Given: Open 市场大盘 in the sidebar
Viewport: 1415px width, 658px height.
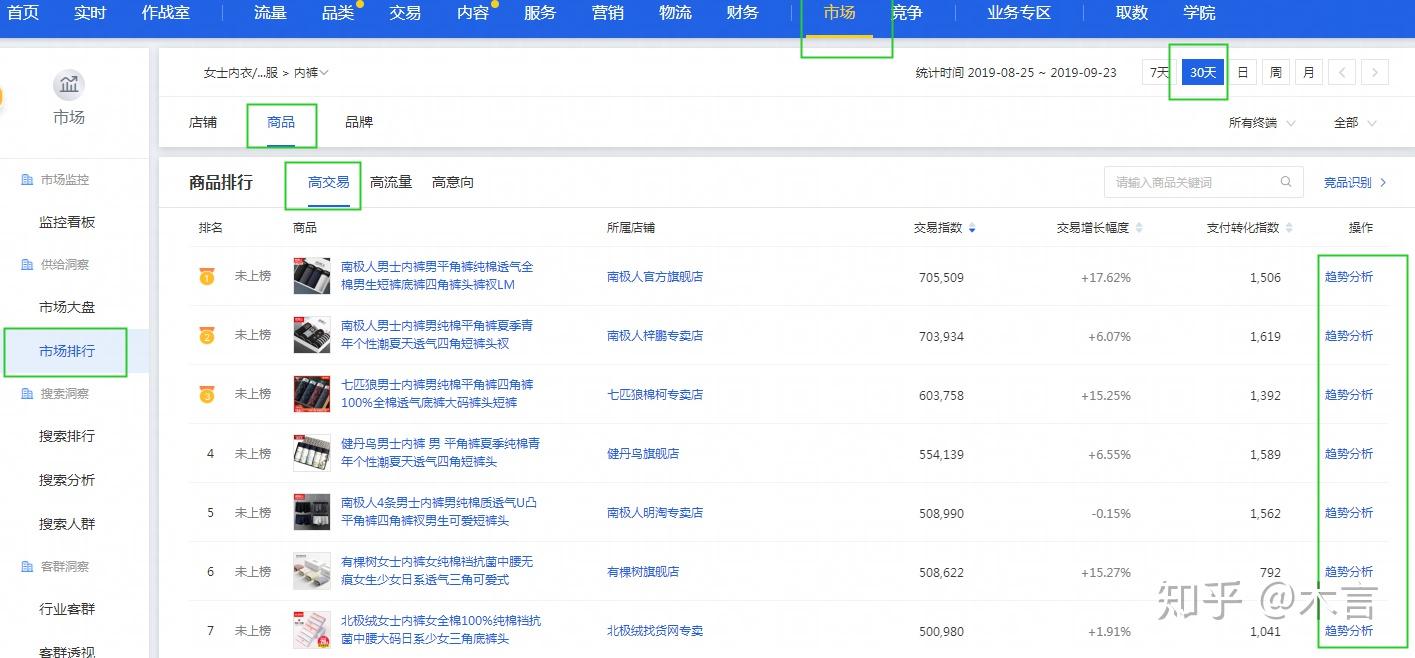Looking at the screenshot, I should click(x=67, y=307).
